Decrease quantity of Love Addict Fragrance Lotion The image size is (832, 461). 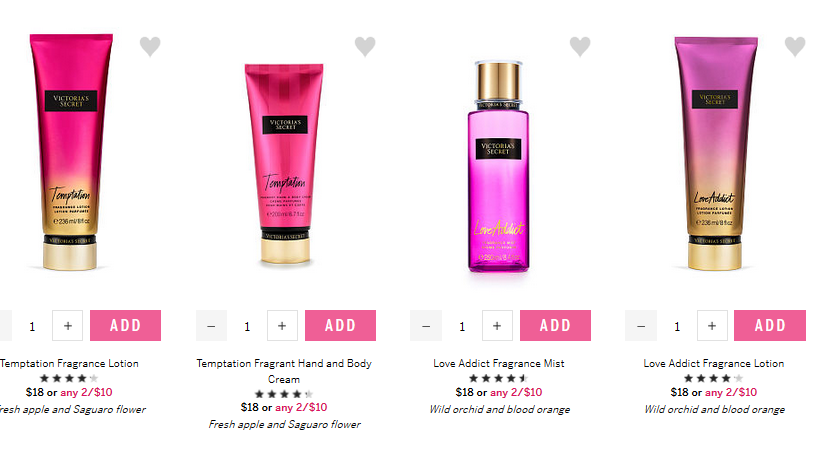coord(641,326)
